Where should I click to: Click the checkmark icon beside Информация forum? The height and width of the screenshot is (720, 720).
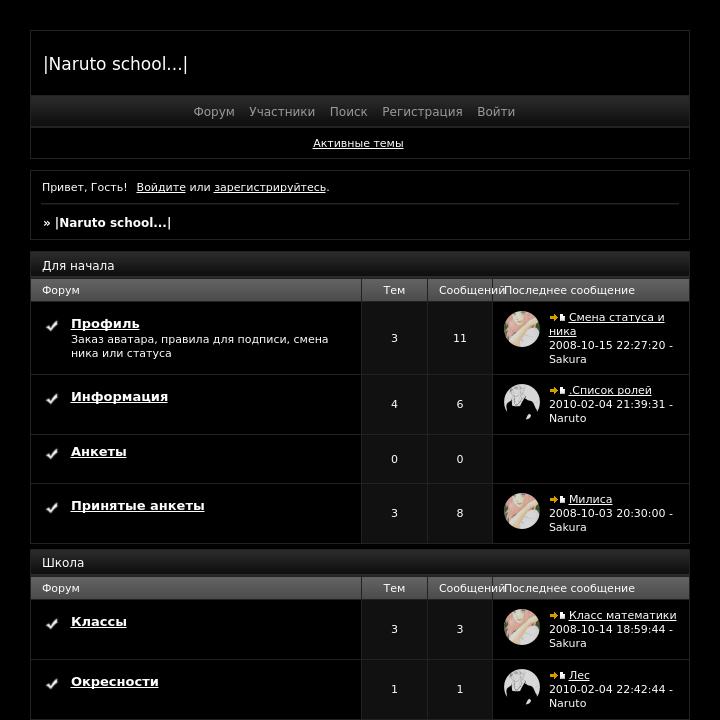click(x=52, y=399)
